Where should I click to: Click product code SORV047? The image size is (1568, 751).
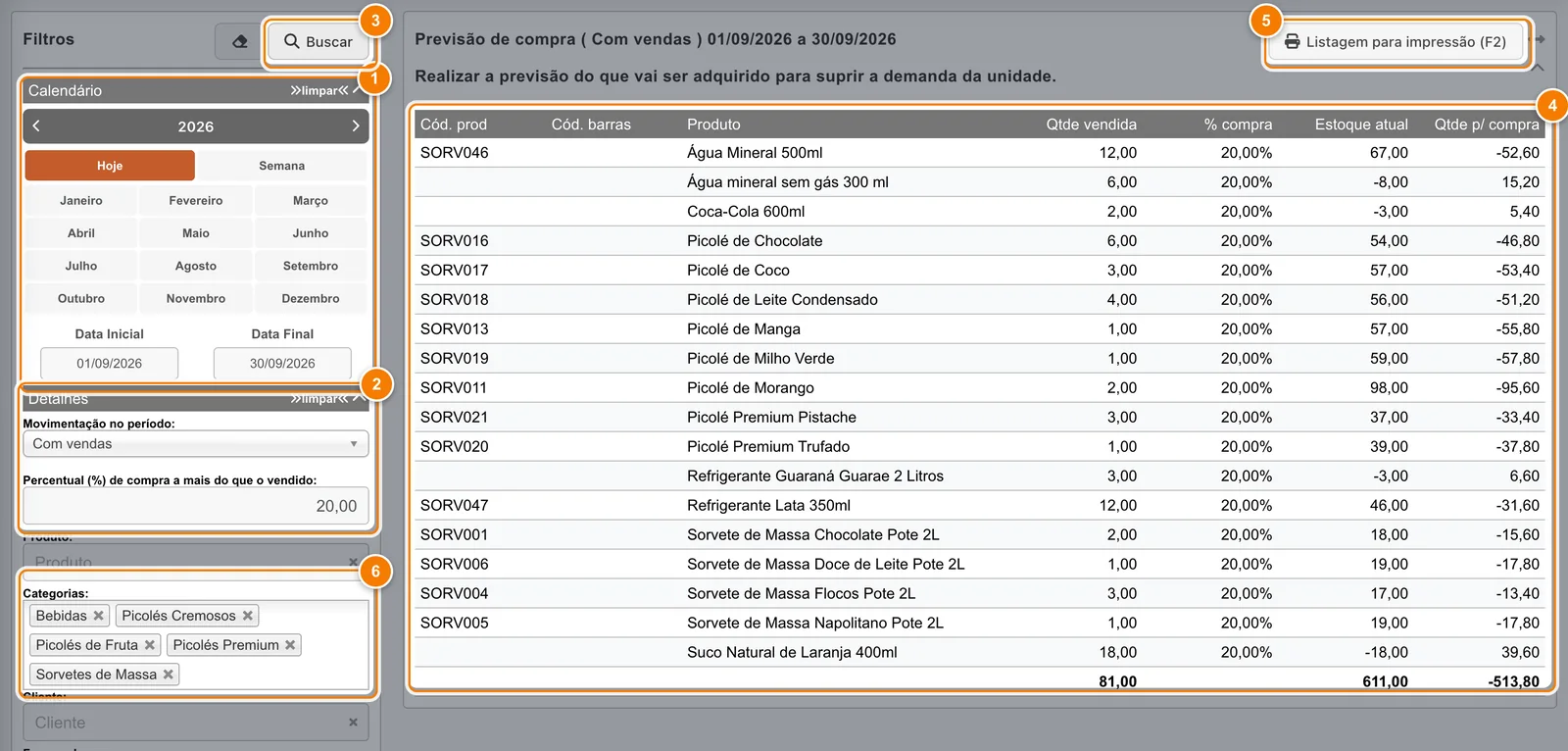coord(455,506)
